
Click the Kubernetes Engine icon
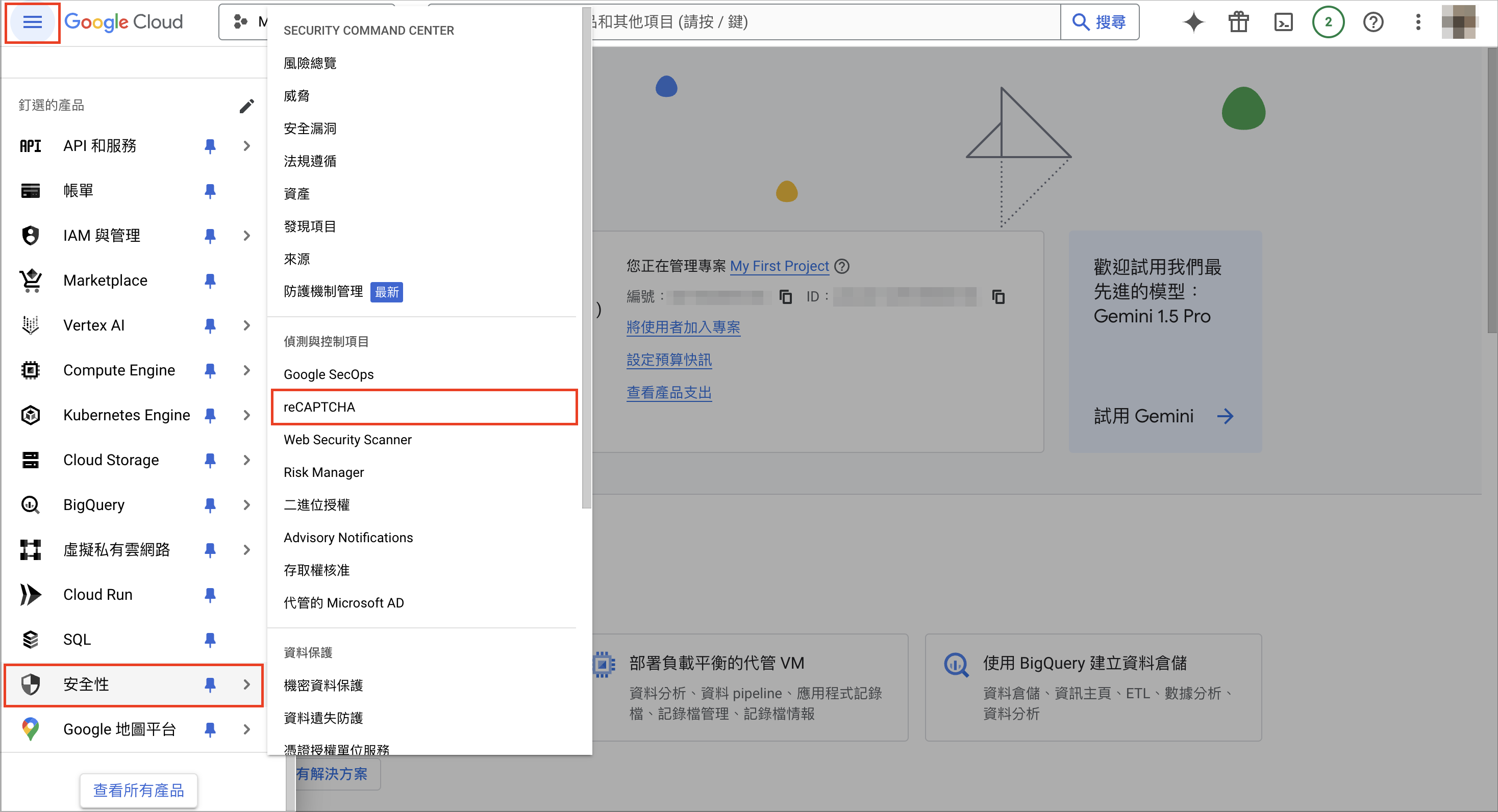click(x=30, y=415)
